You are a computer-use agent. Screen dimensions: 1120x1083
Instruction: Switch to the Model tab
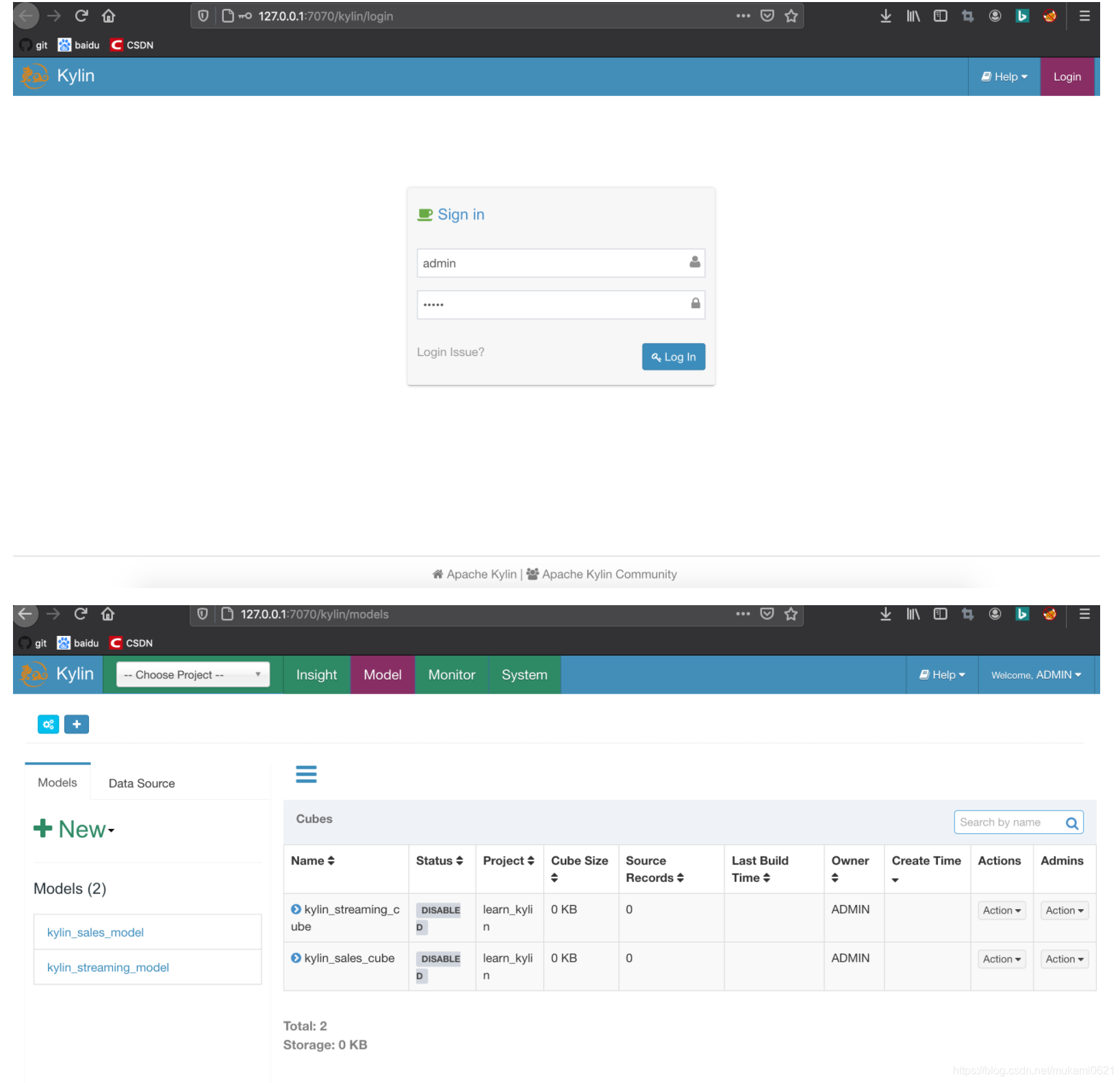pyautogui.click(x=383, y=675)
